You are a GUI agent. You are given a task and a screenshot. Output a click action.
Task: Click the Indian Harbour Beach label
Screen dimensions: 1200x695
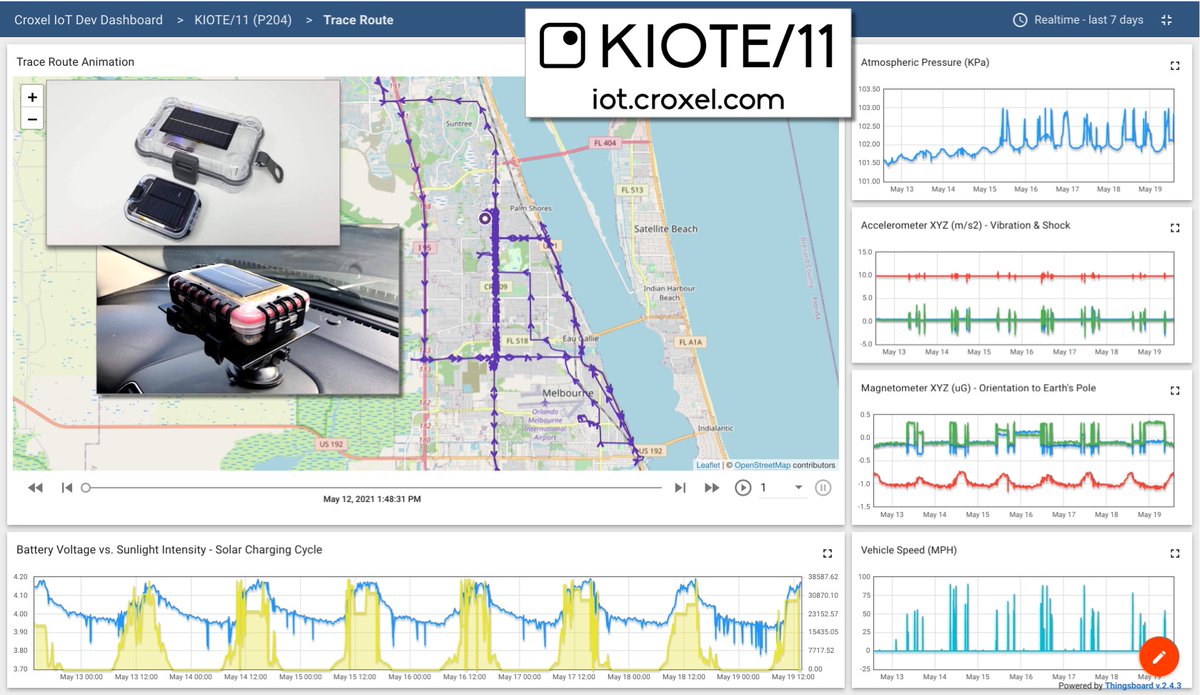click(x=670, y=293)
